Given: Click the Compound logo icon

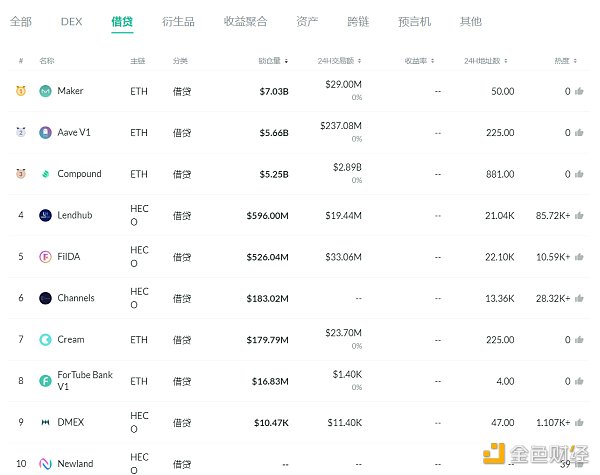Looking at the screenshot, I should (45, 174).
